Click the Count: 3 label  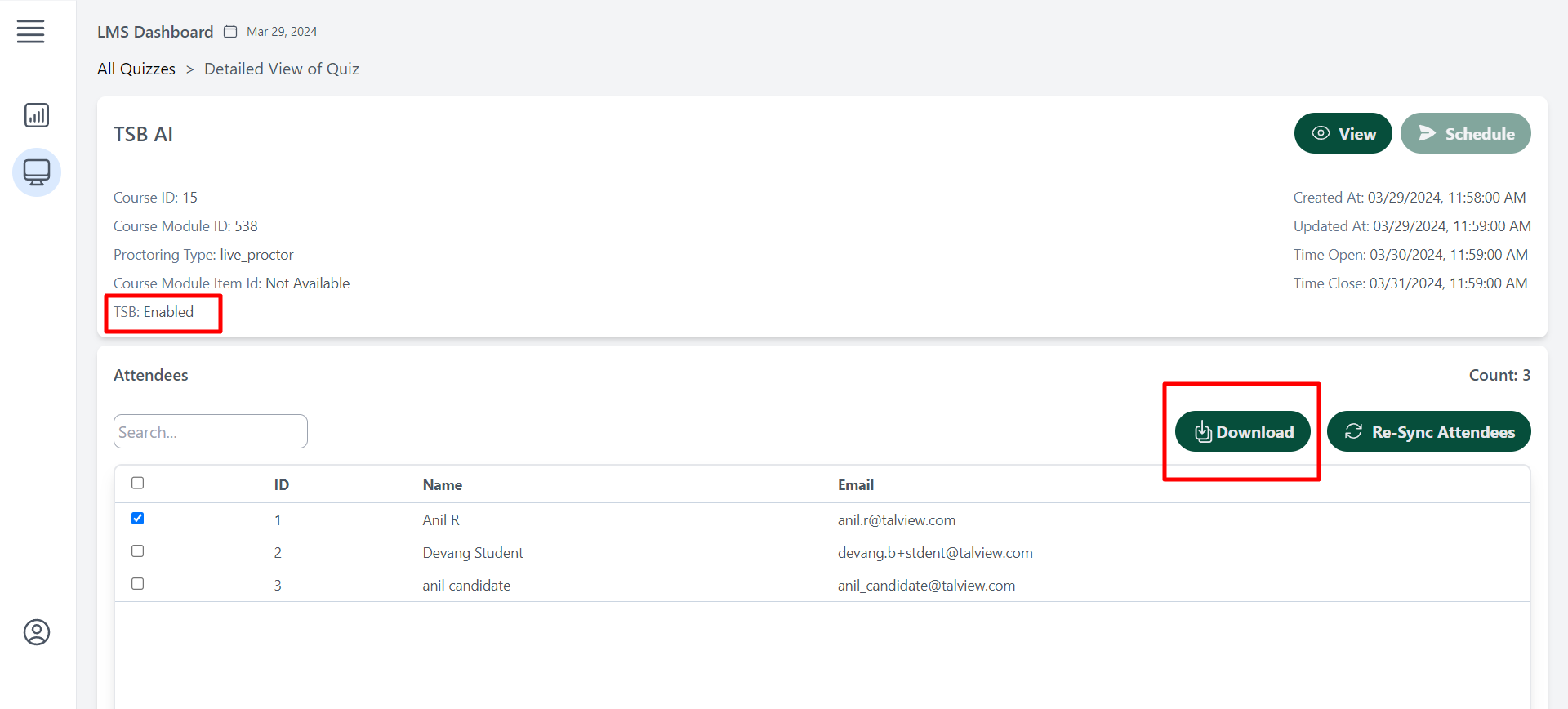pyautogui.click(x=1499, y=375)
